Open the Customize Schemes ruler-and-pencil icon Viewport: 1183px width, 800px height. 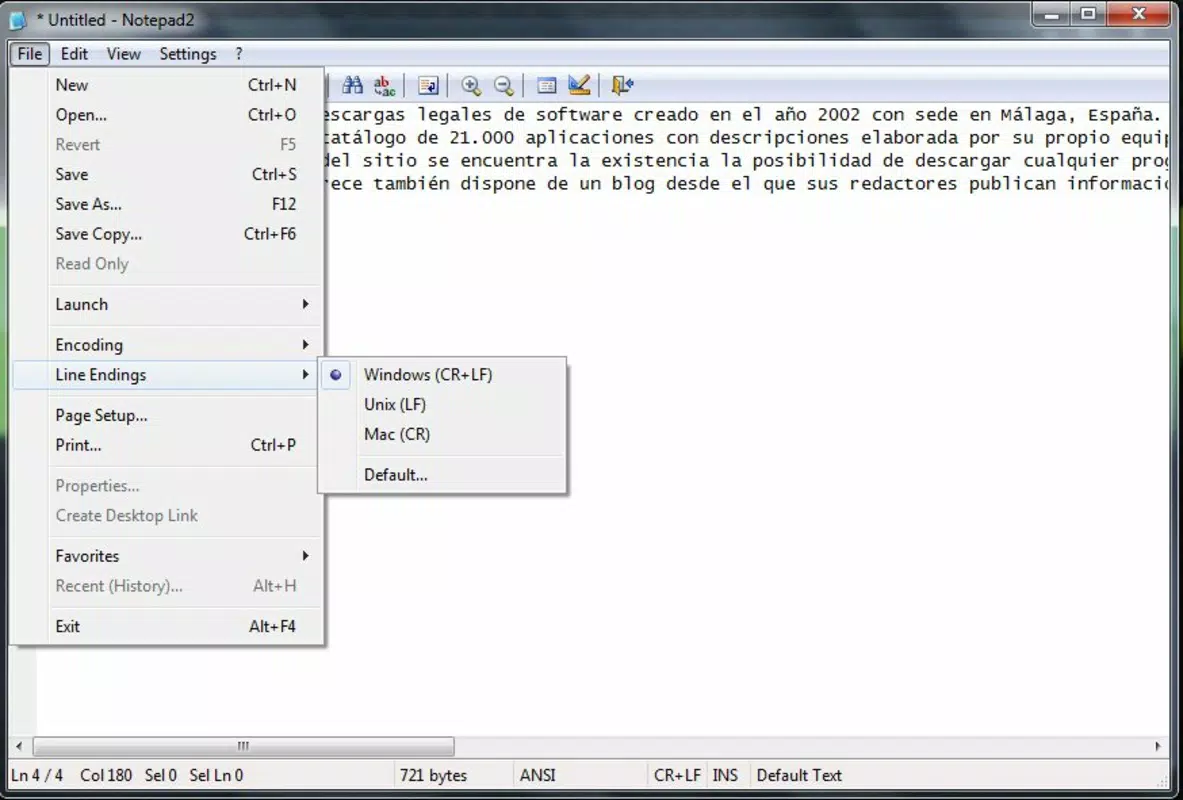(579, 85)
